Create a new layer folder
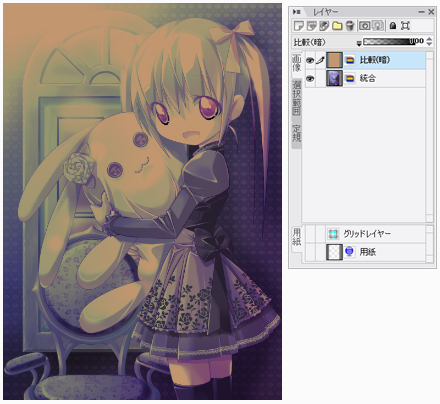Screen dimensions: 440x404 (337, 26)
